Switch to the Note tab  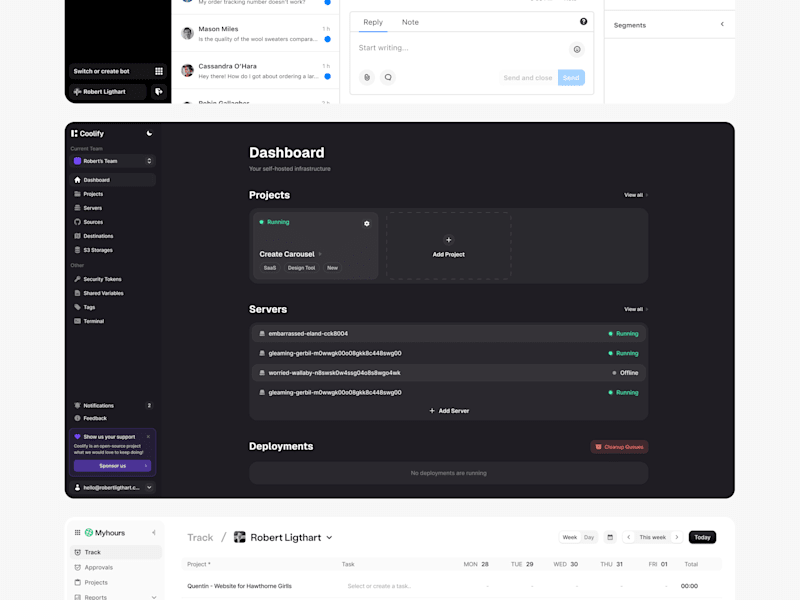click(410, 22)
